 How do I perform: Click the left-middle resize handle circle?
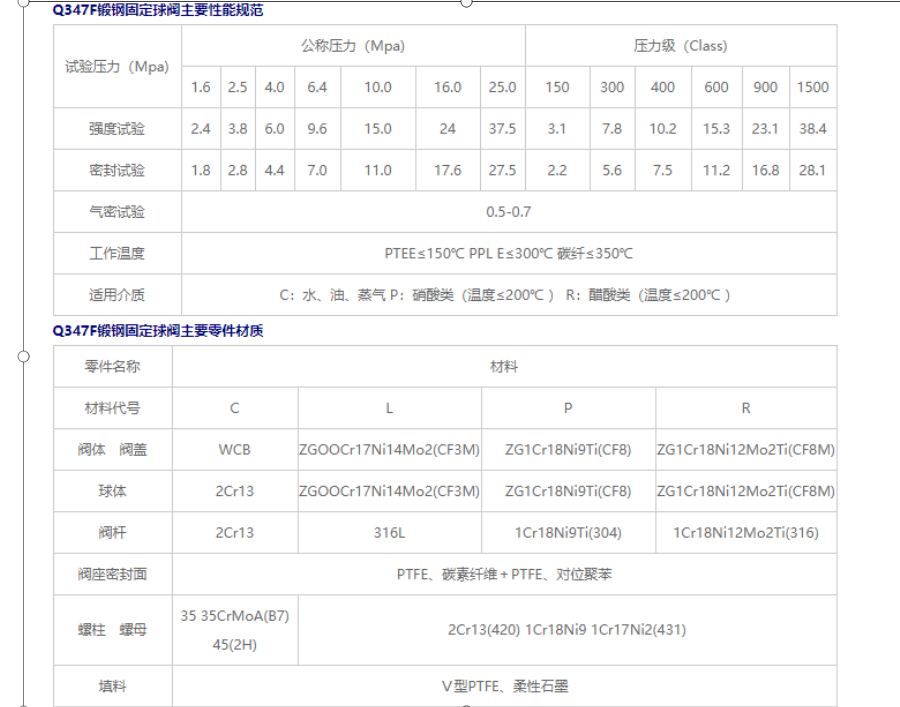coord(24,355)
